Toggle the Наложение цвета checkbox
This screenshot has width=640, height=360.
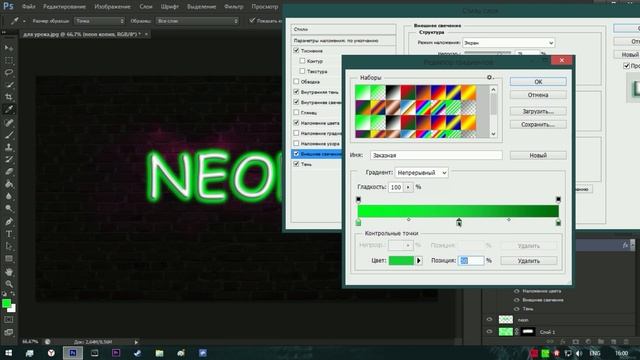coord(296,122)
